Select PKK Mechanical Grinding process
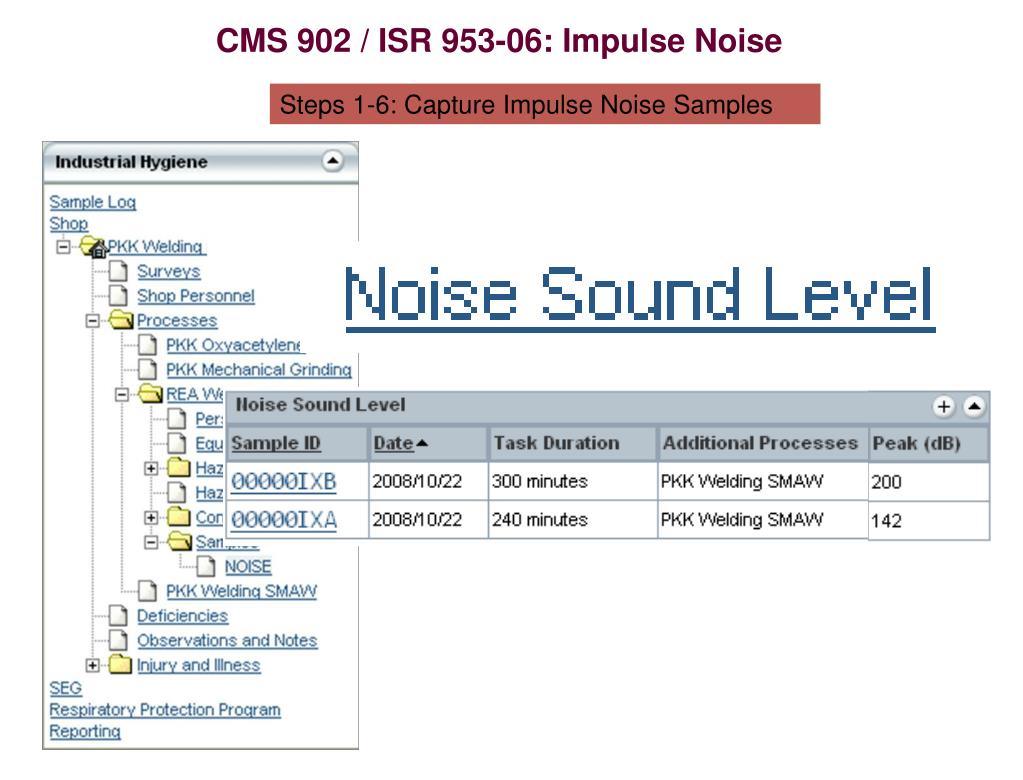 point(258,370)
